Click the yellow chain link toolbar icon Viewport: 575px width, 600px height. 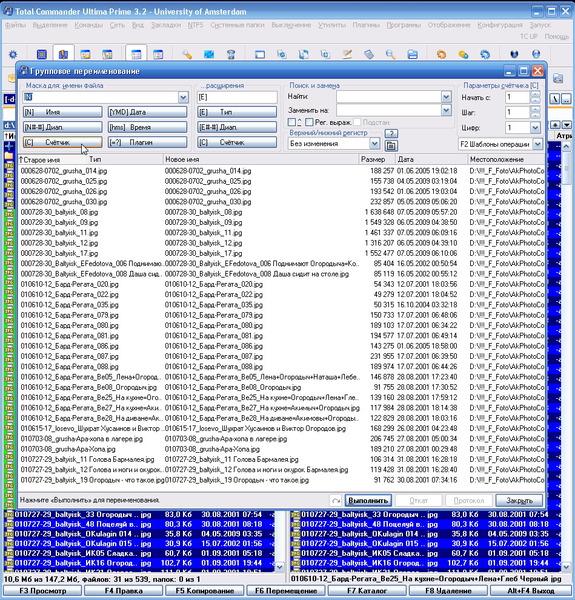[x=463, y=54]
